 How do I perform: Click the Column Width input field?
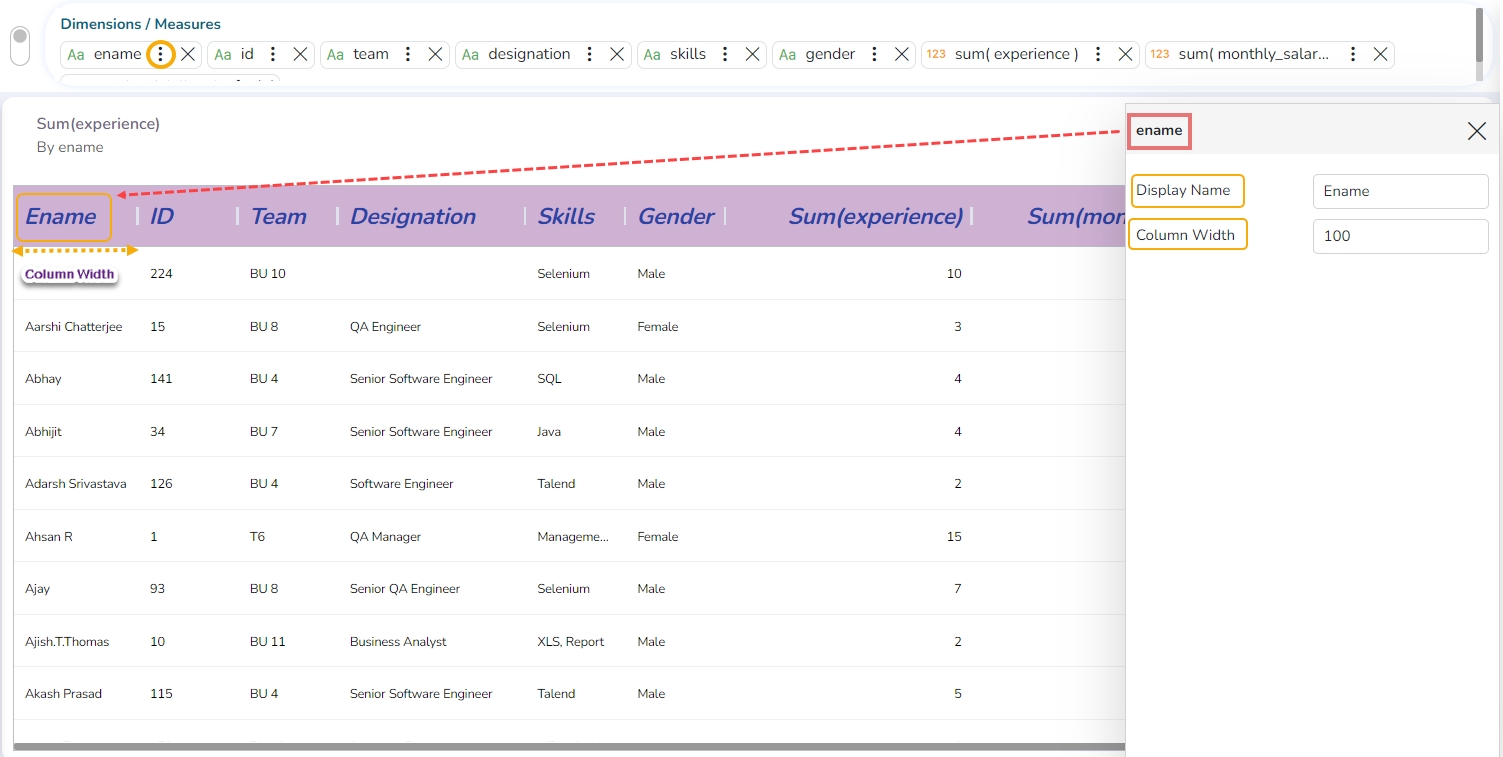tap(1400, 237)
